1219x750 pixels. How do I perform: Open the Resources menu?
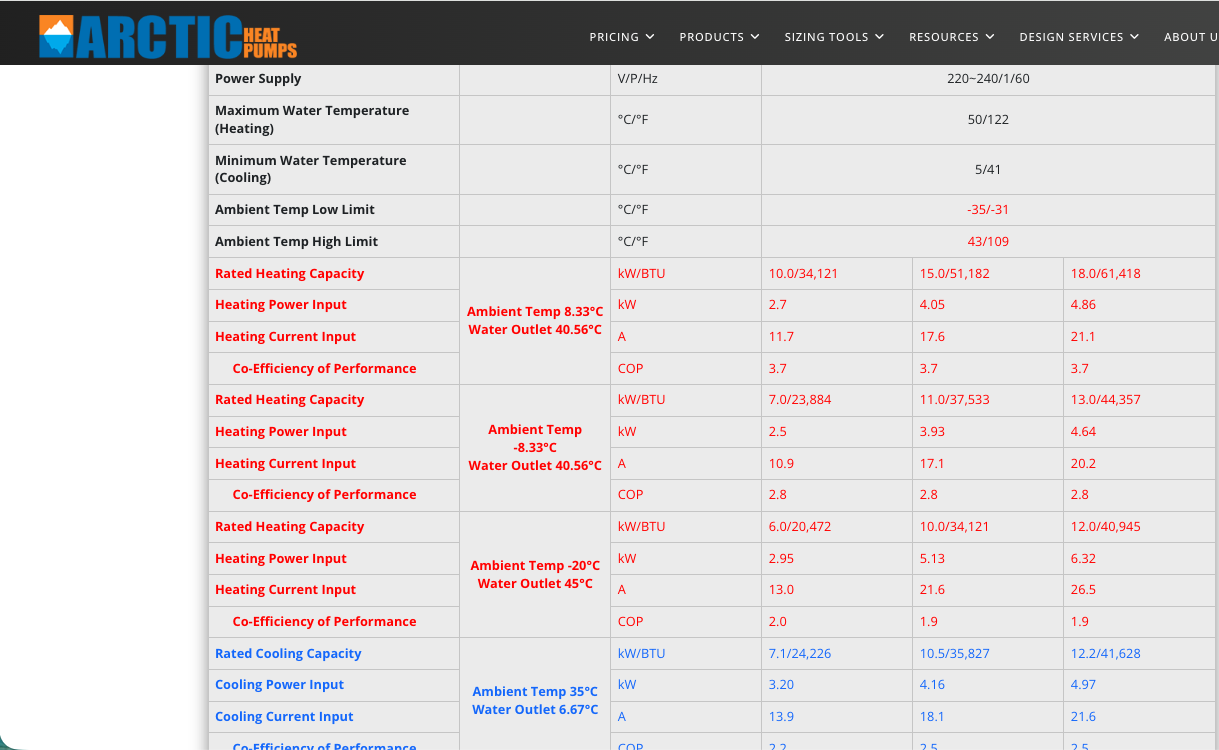tap(952, 37)
